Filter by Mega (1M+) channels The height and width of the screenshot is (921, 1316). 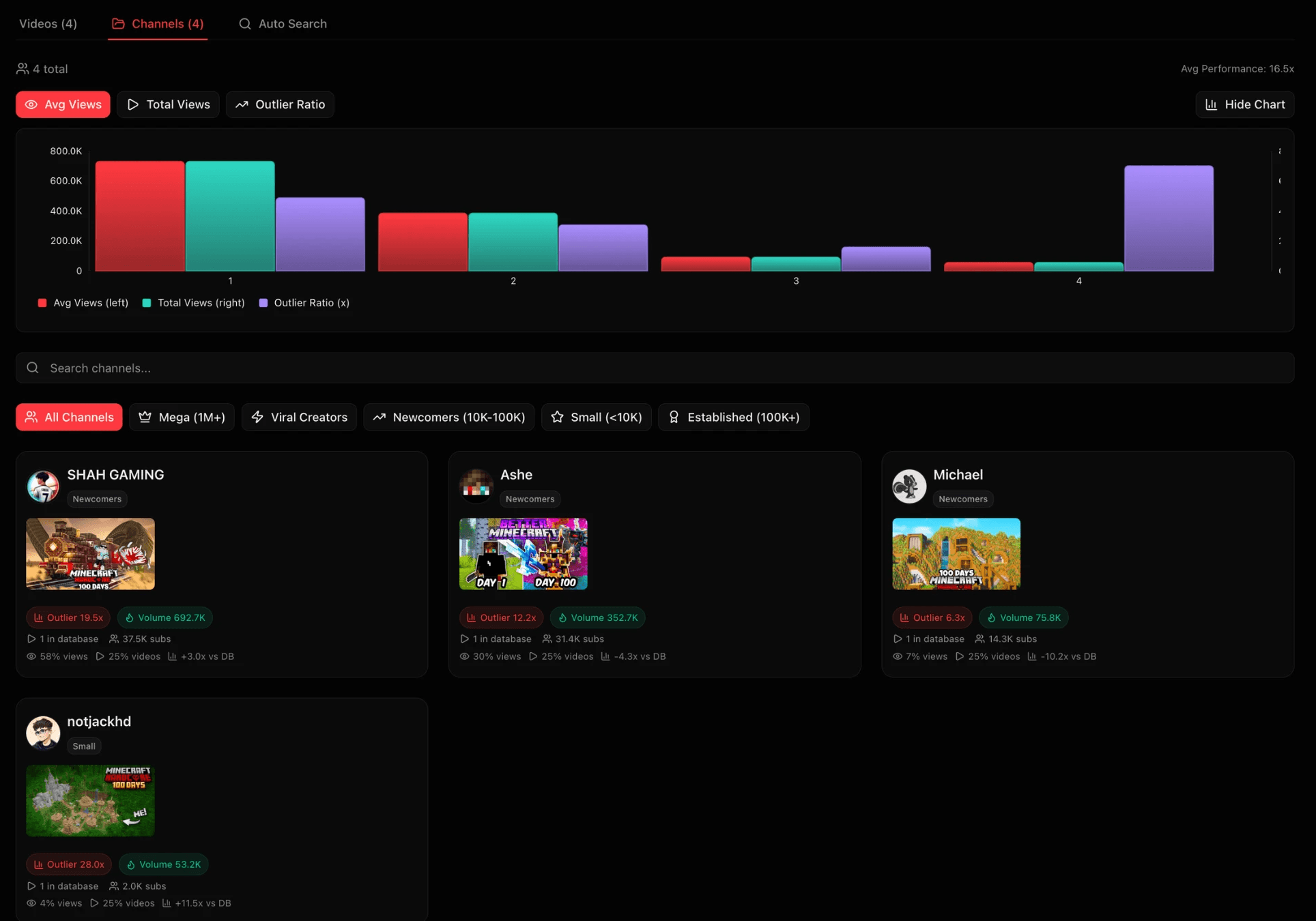182,417
